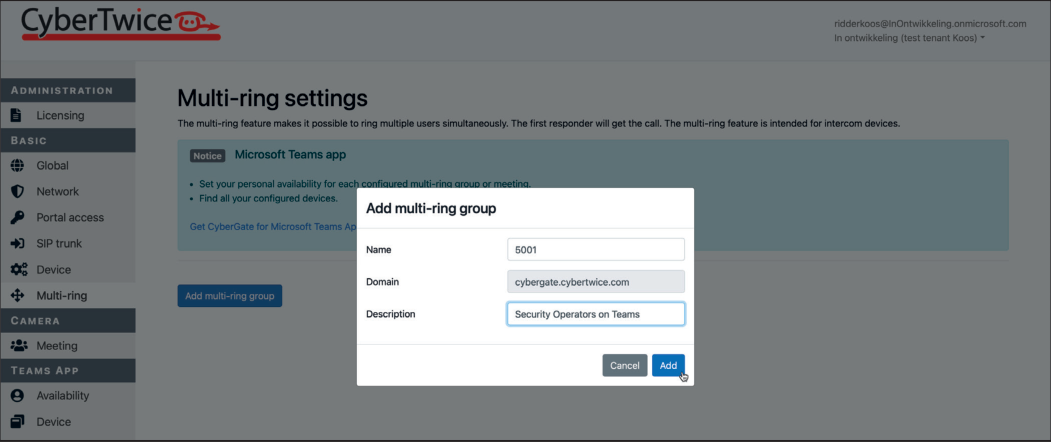Click the Name label in dialog
Viewport: 1051px width, 444px height.
[379, 249]
